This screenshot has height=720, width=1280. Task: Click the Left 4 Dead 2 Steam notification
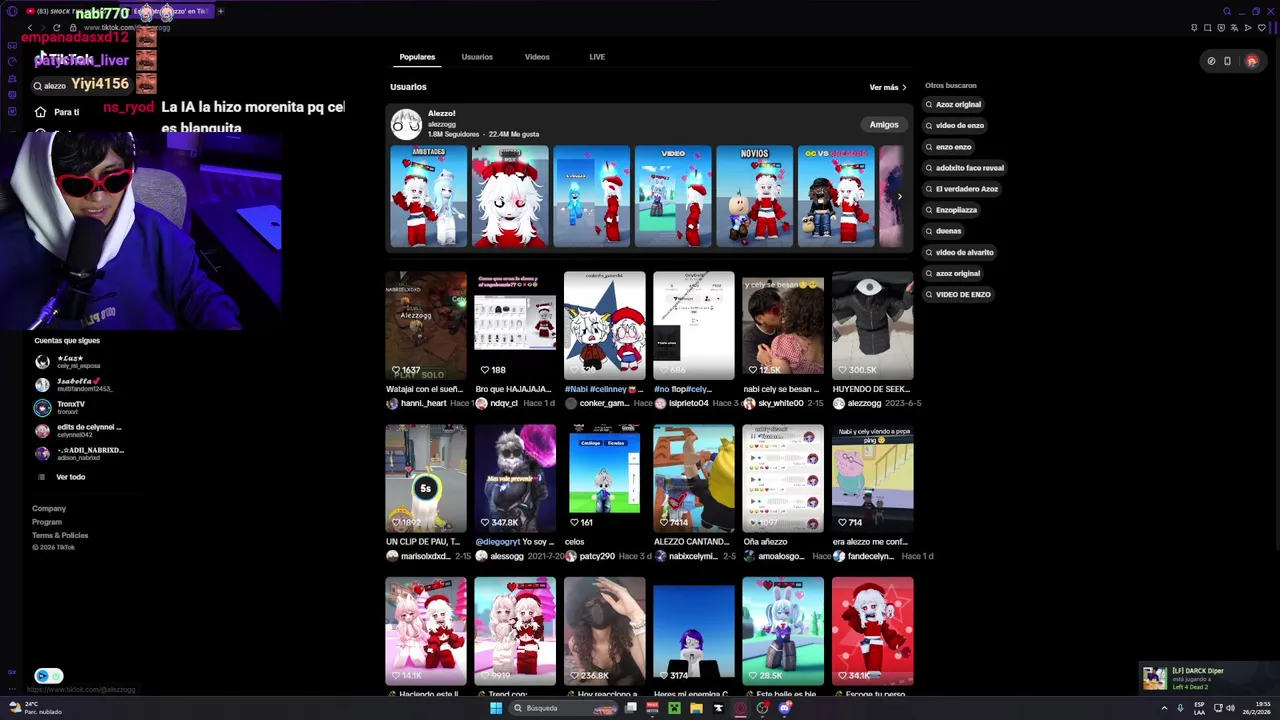click(1208, 678)
